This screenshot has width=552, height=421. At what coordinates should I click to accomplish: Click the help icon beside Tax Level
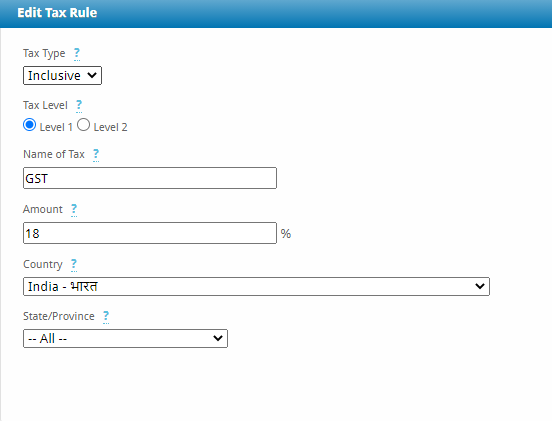click(79, 106)
